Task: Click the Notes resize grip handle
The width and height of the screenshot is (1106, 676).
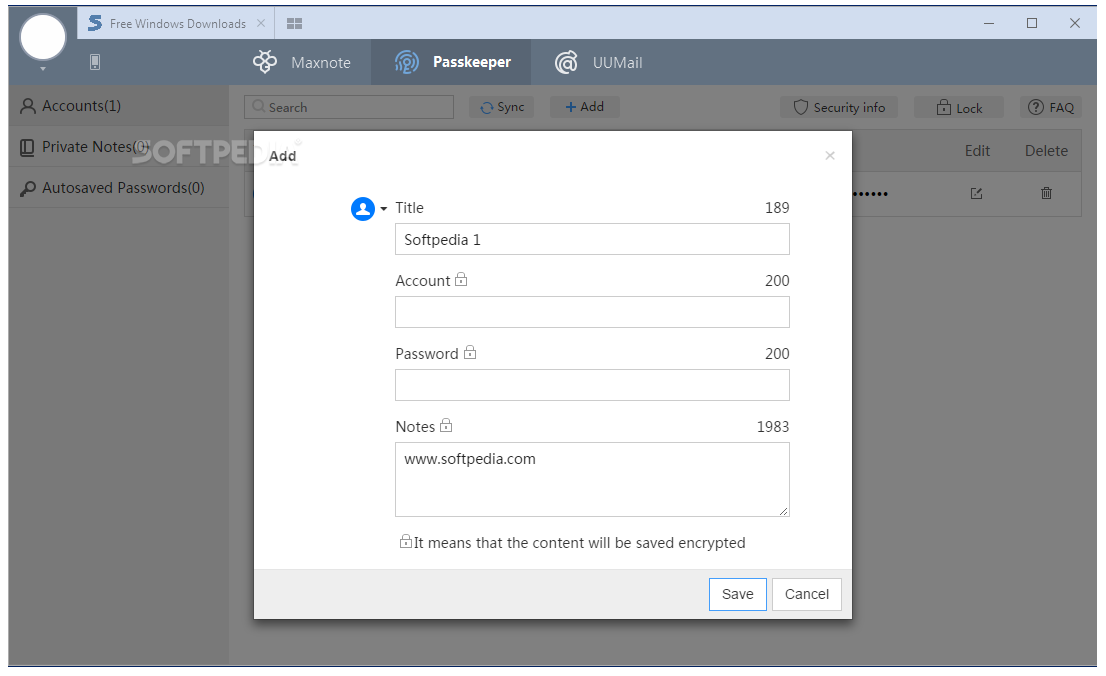Action: [x=784, y=511]
